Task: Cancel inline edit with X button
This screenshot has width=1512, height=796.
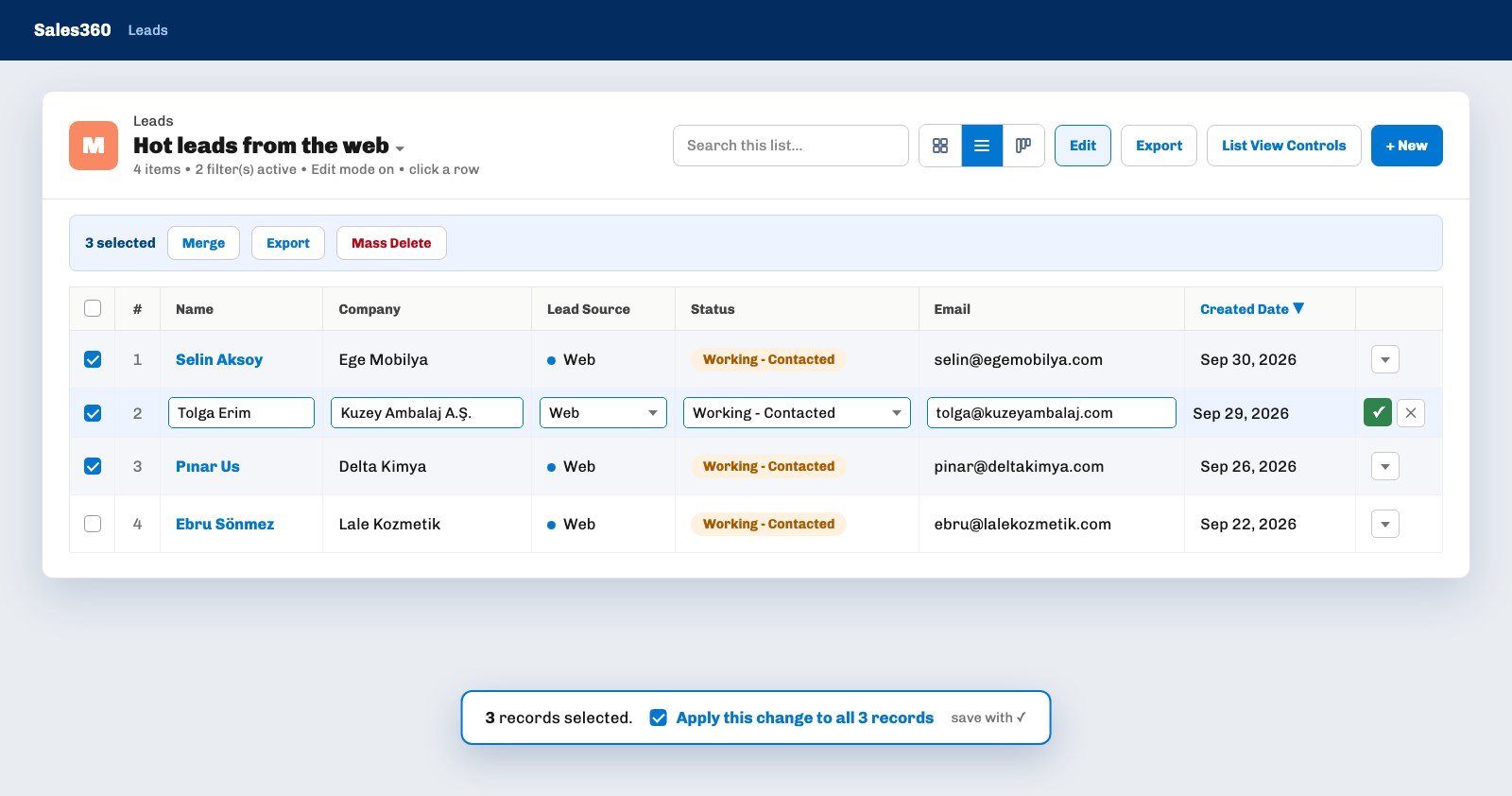Action: tap(1411, 413)
